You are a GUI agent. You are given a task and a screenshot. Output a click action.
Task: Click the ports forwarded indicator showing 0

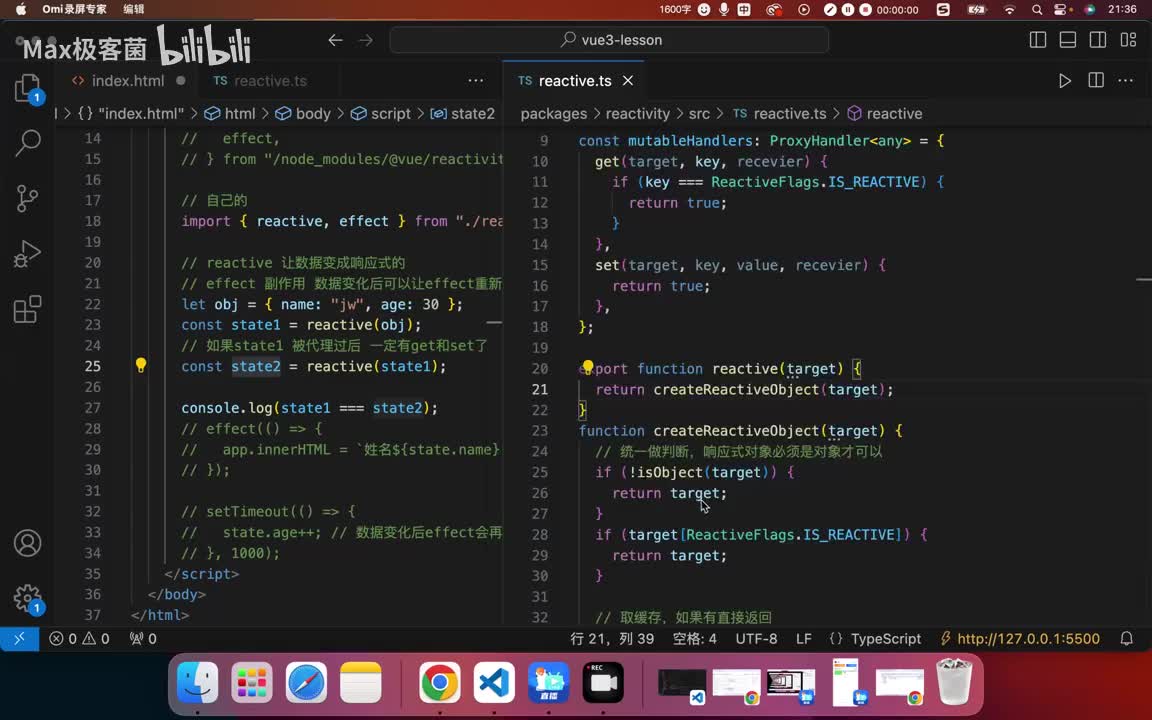143,638
